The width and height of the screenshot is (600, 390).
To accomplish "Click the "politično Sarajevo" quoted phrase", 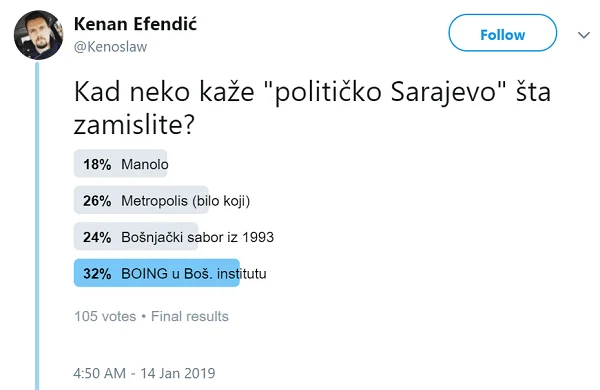I will click(x=386, y=92).
